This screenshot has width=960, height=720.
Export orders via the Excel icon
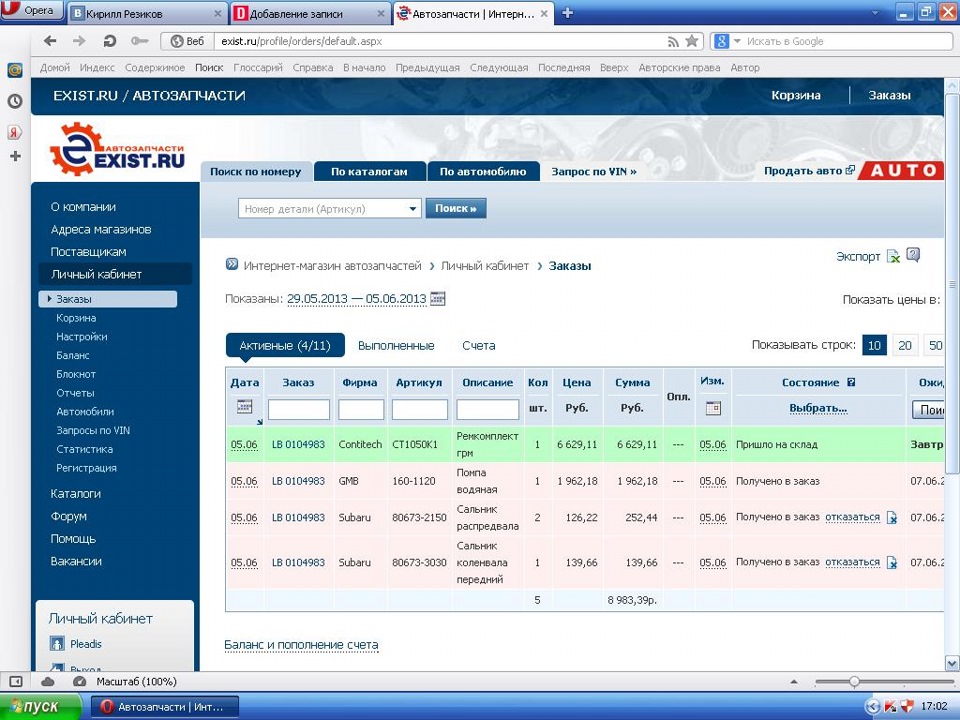pos(893,257)
